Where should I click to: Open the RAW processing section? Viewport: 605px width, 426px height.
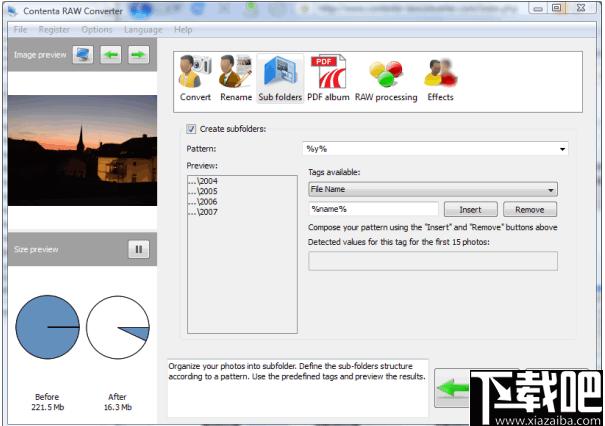point(386,79)
